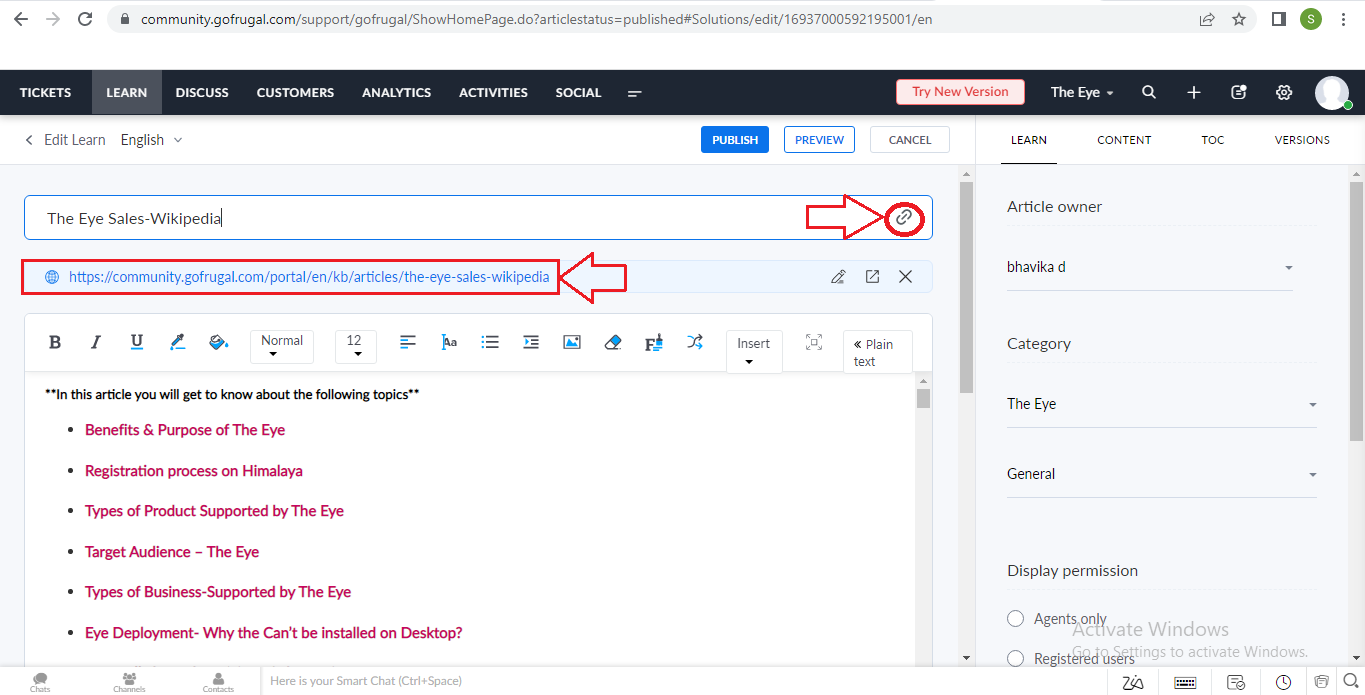Click the plus icon to add new

[1194, 92]
